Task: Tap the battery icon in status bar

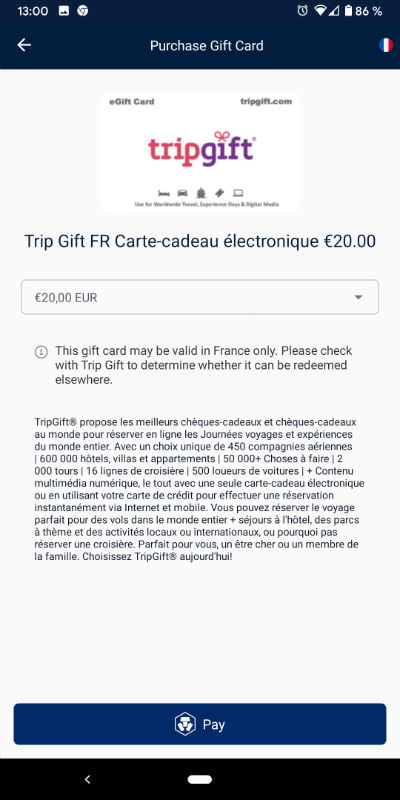Action: click(348, 11)
